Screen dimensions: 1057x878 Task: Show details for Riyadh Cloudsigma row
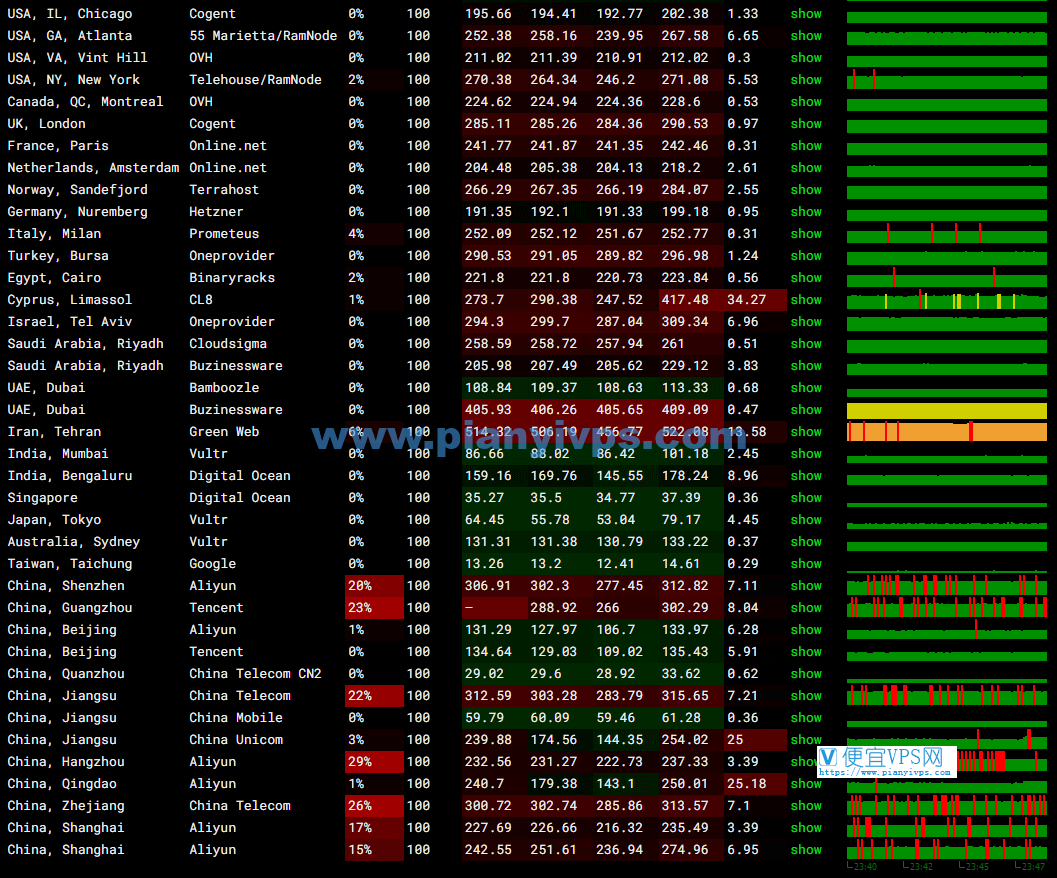806,344
